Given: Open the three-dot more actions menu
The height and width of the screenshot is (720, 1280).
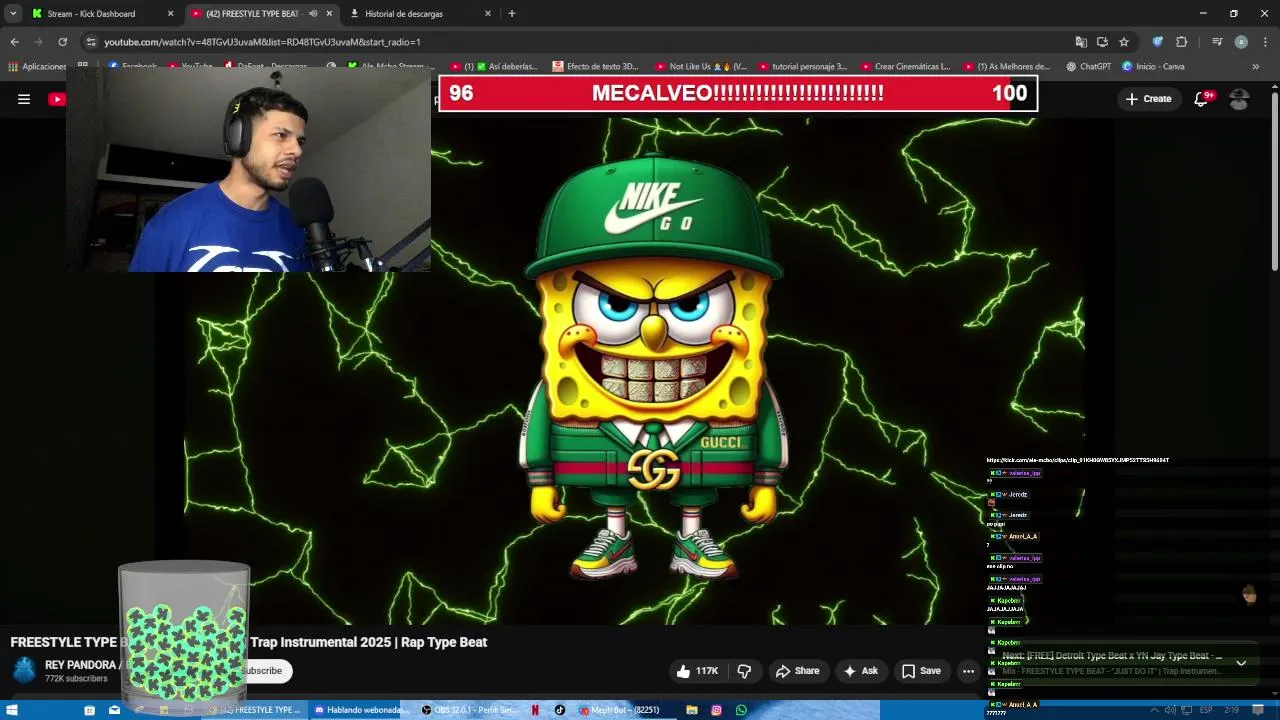Looking at the screenshot, I should (968, 671).
